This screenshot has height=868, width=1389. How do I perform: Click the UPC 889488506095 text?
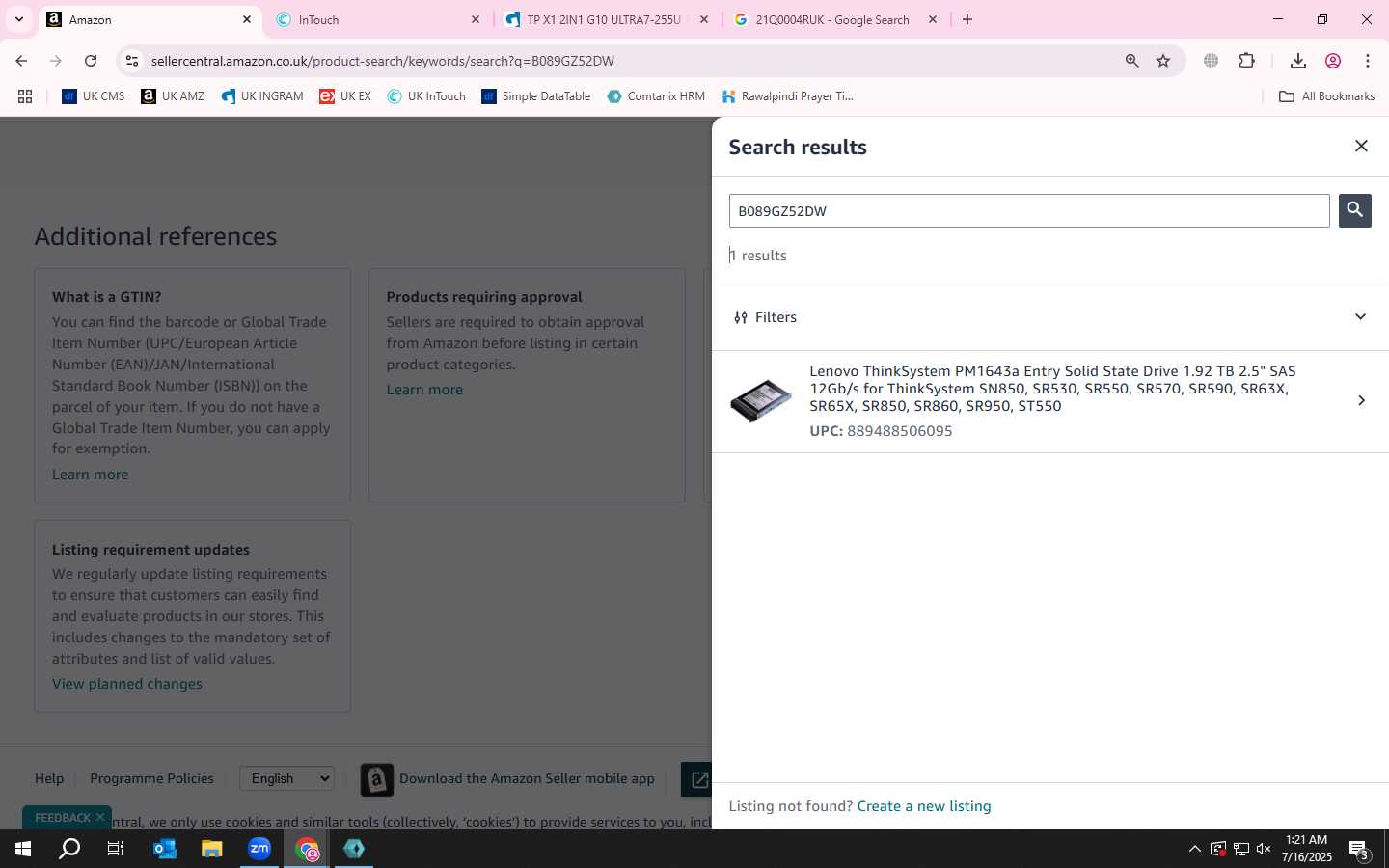[x=881, y=431]
